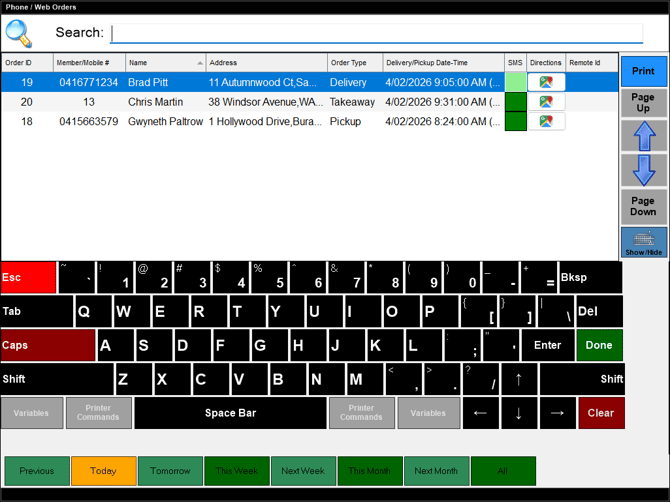Image resolution: width=670 pixels, height=502 pixels.
Task: Click the blue up arrow button
Action: (x=644, y=136)
